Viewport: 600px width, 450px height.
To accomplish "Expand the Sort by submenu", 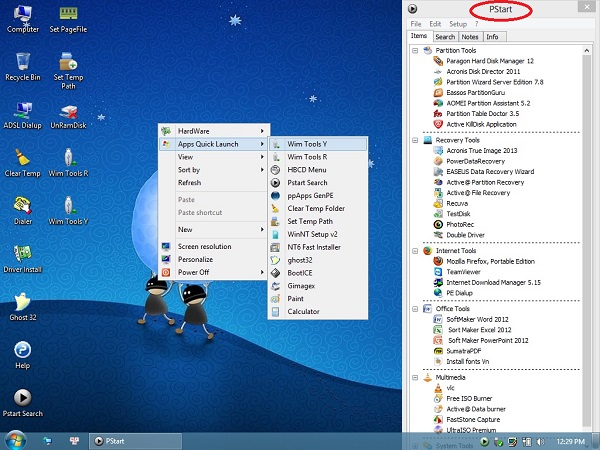I will tap(214, 170).
